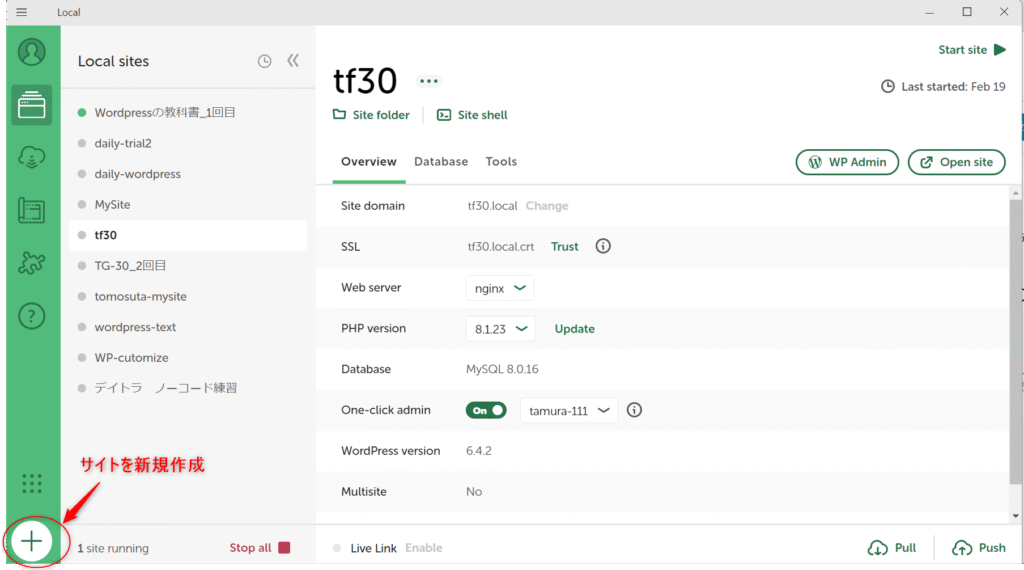This screenshot has height=570, width=1024.
Task: Switch to the Database tab
Action: point(441,161)
